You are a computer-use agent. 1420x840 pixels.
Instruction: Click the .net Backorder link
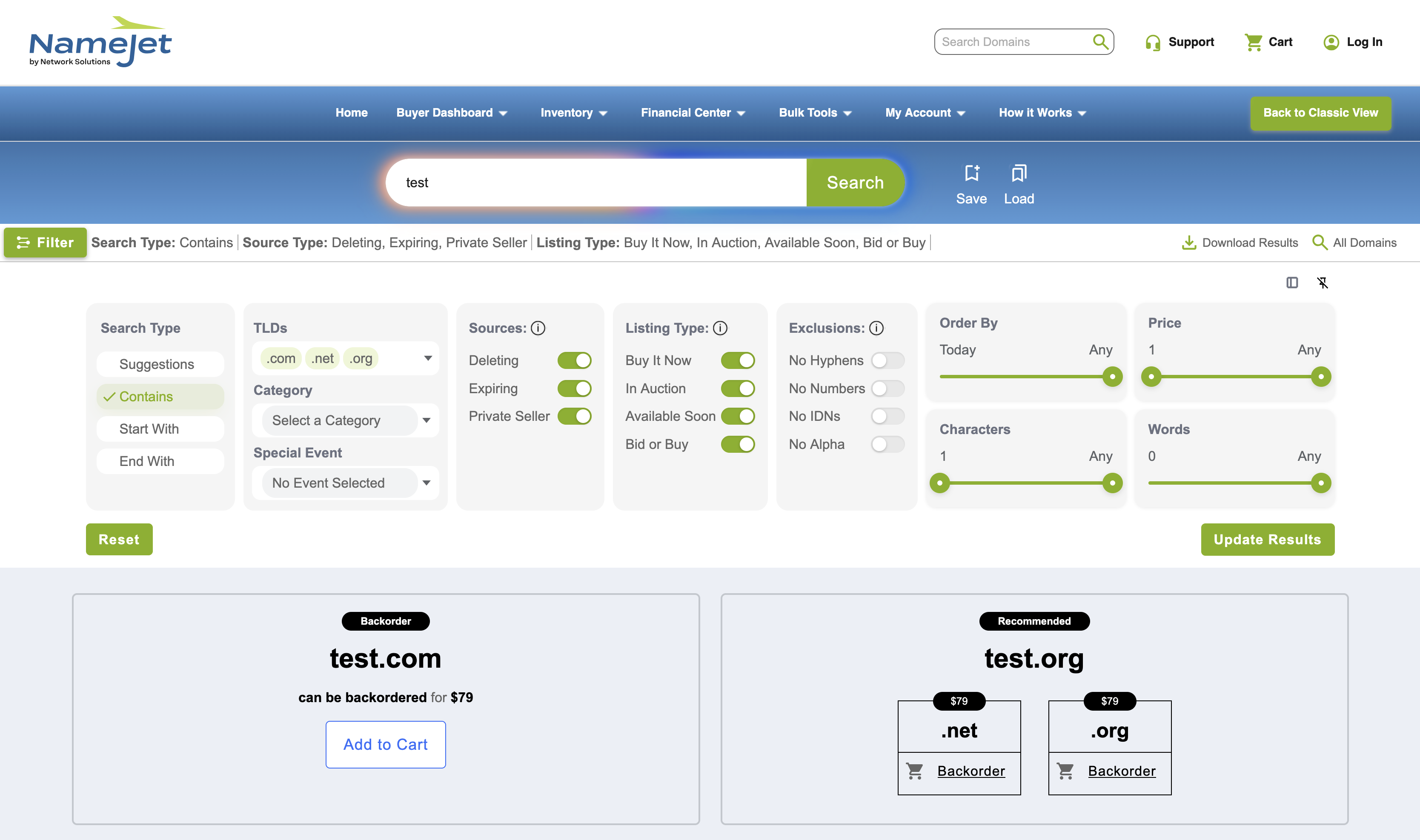pyautogui.click(x=971, y=771)
